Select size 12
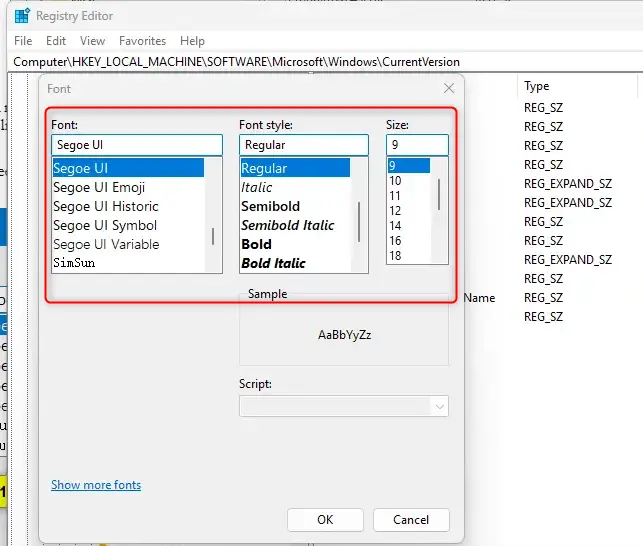The width and height of the screenshot is (643, 546). pyautogui.click(x=408, y=211)
